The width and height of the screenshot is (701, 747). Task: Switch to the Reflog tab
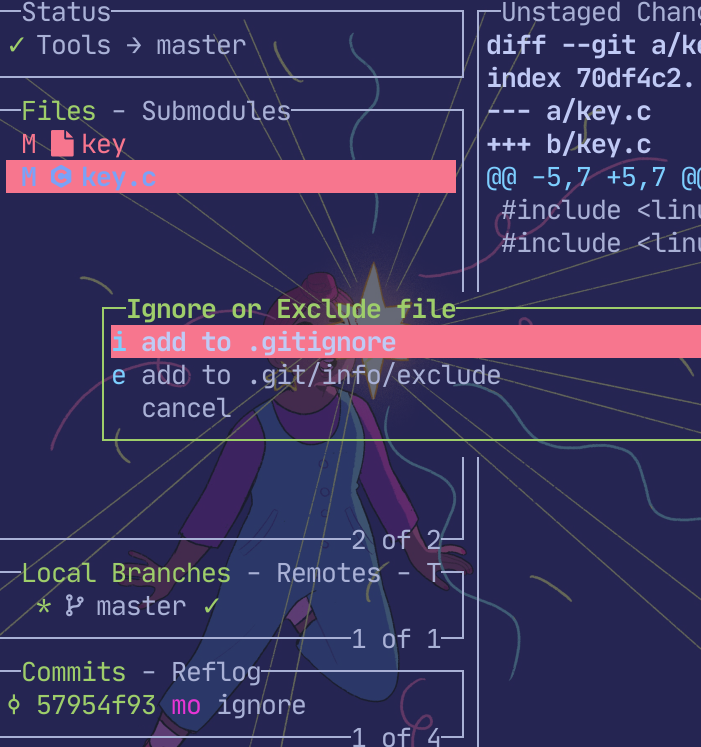216,673
